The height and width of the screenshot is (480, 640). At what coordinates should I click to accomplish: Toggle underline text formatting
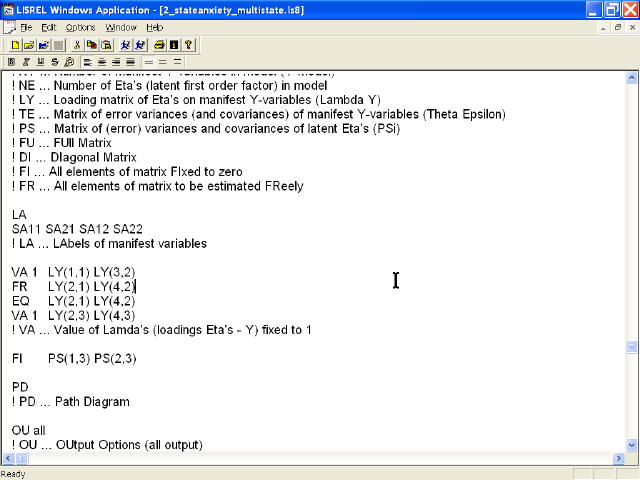pos(40,62)
